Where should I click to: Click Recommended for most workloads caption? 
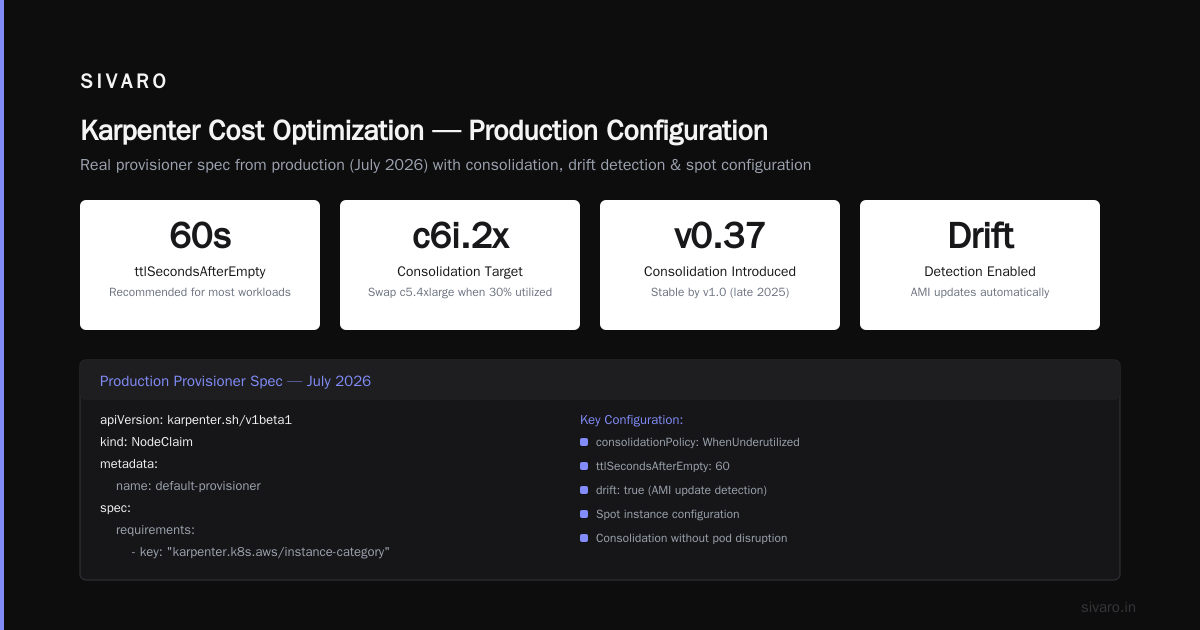tap(200, 292)
